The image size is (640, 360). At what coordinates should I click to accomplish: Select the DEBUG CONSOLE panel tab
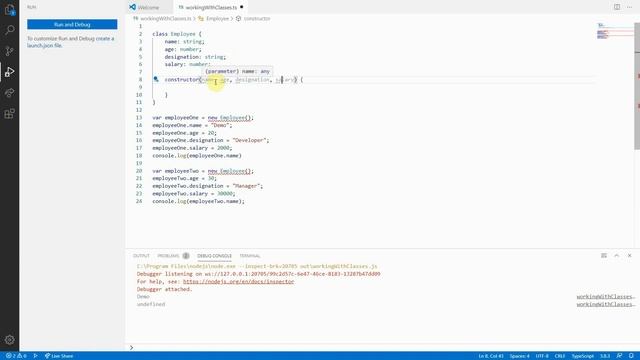214,256
